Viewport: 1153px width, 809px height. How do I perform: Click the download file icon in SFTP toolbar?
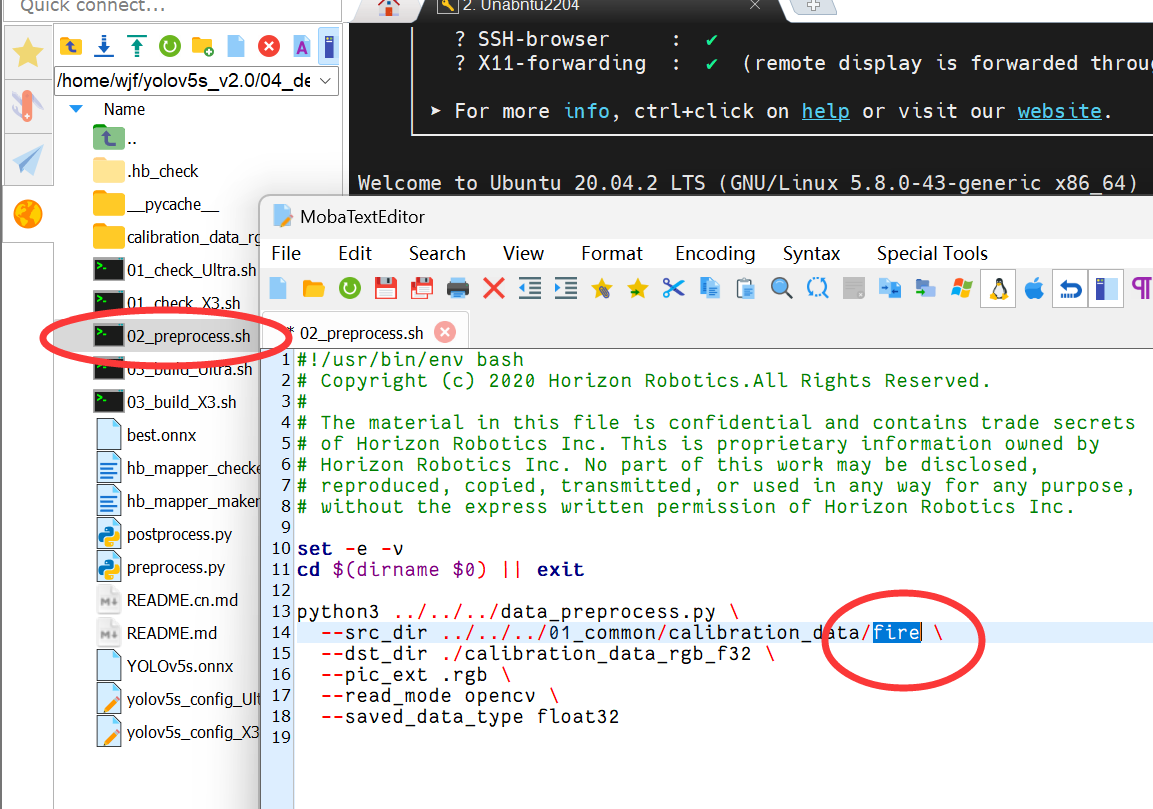[x=103, y=46]
